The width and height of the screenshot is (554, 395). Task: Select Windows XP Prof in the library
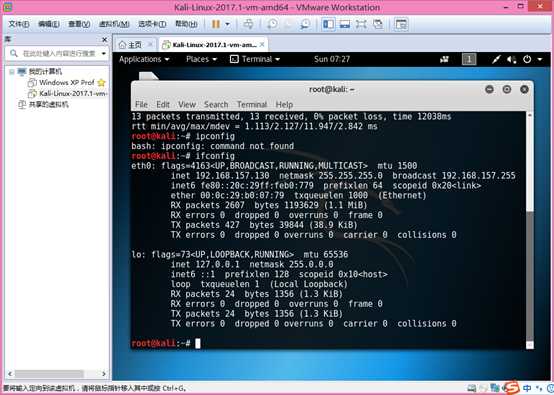(x=66, y=83)
